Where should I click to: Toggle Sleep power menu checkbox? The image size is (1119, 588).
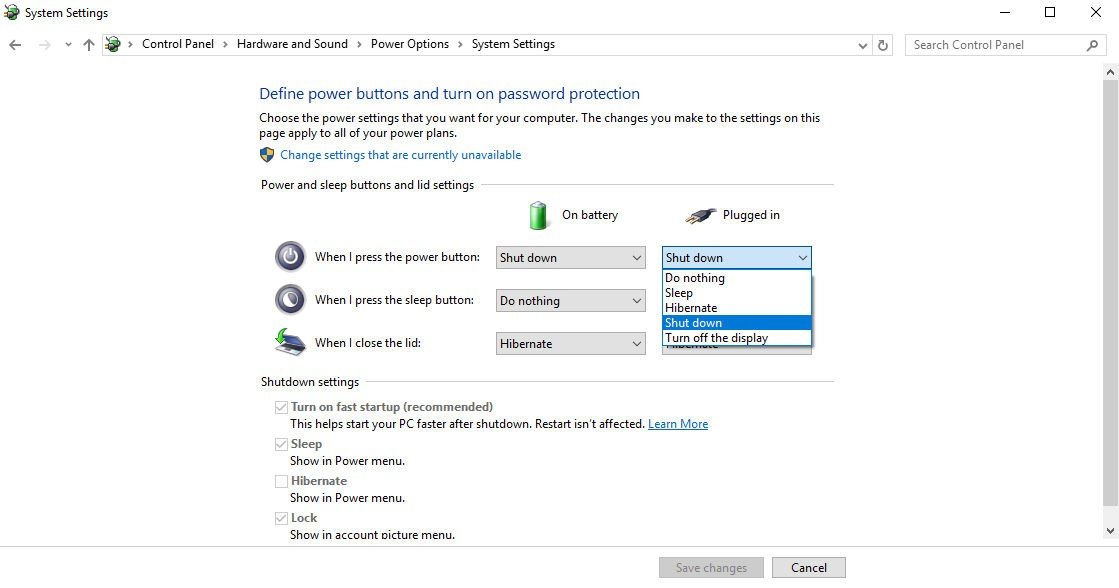pyautogui.click(x=281, y=445)
